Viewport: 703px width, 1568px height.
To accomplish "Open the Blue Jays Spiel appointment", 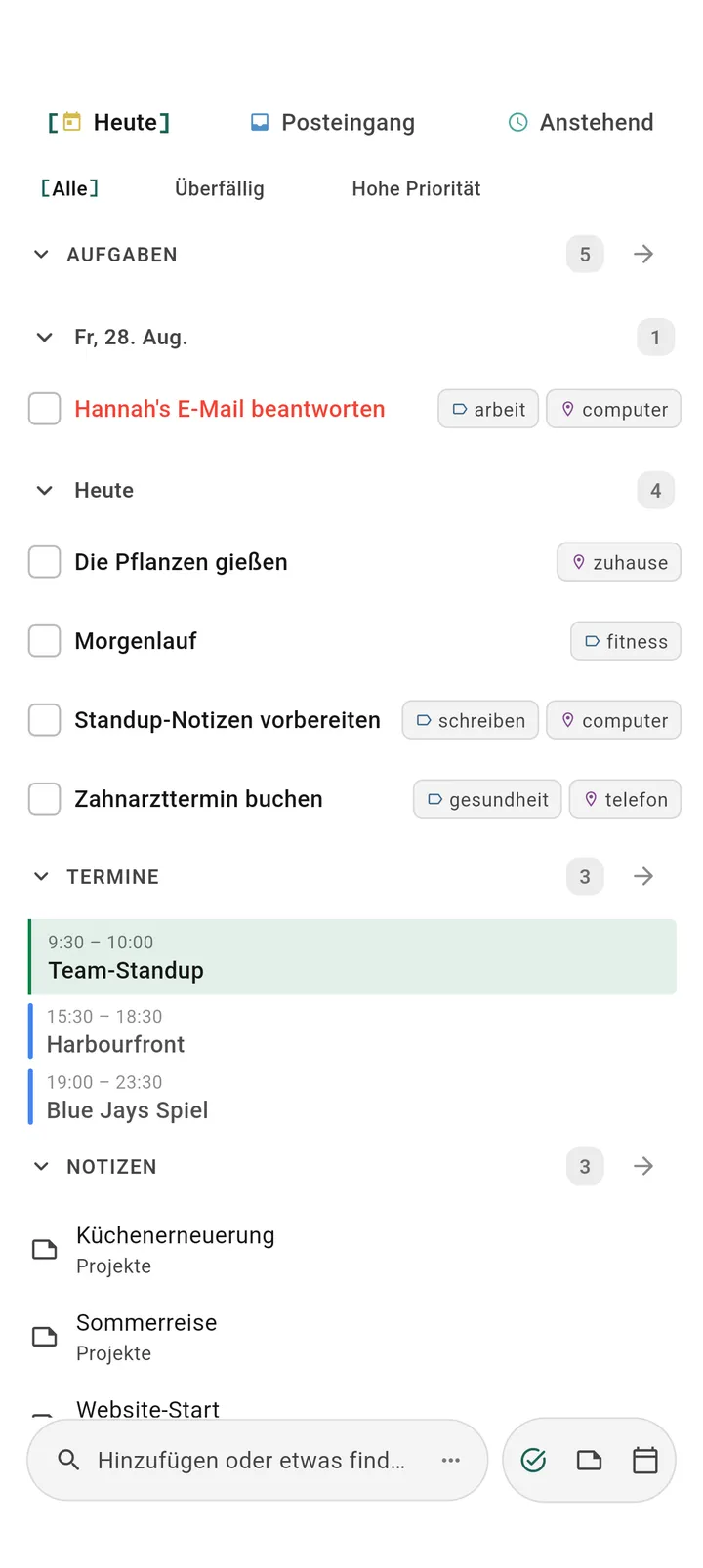I will [x=352, y=1097].
